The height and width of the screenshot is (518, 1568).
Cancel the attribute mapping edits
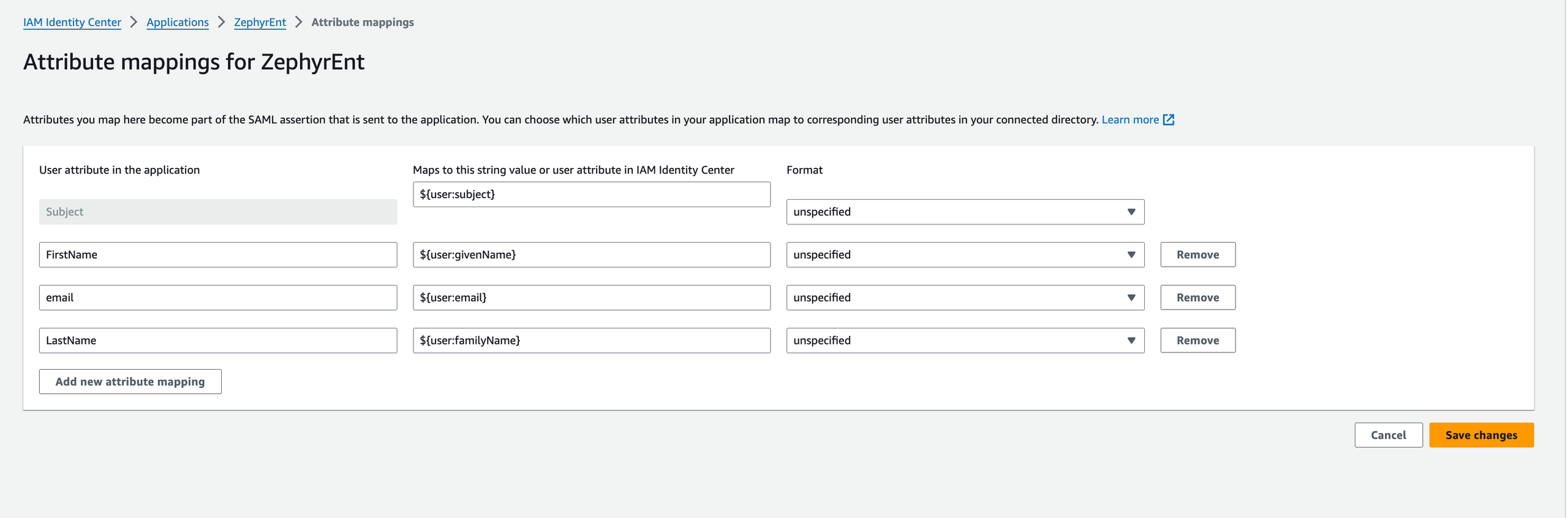[x=1388, y=435]
